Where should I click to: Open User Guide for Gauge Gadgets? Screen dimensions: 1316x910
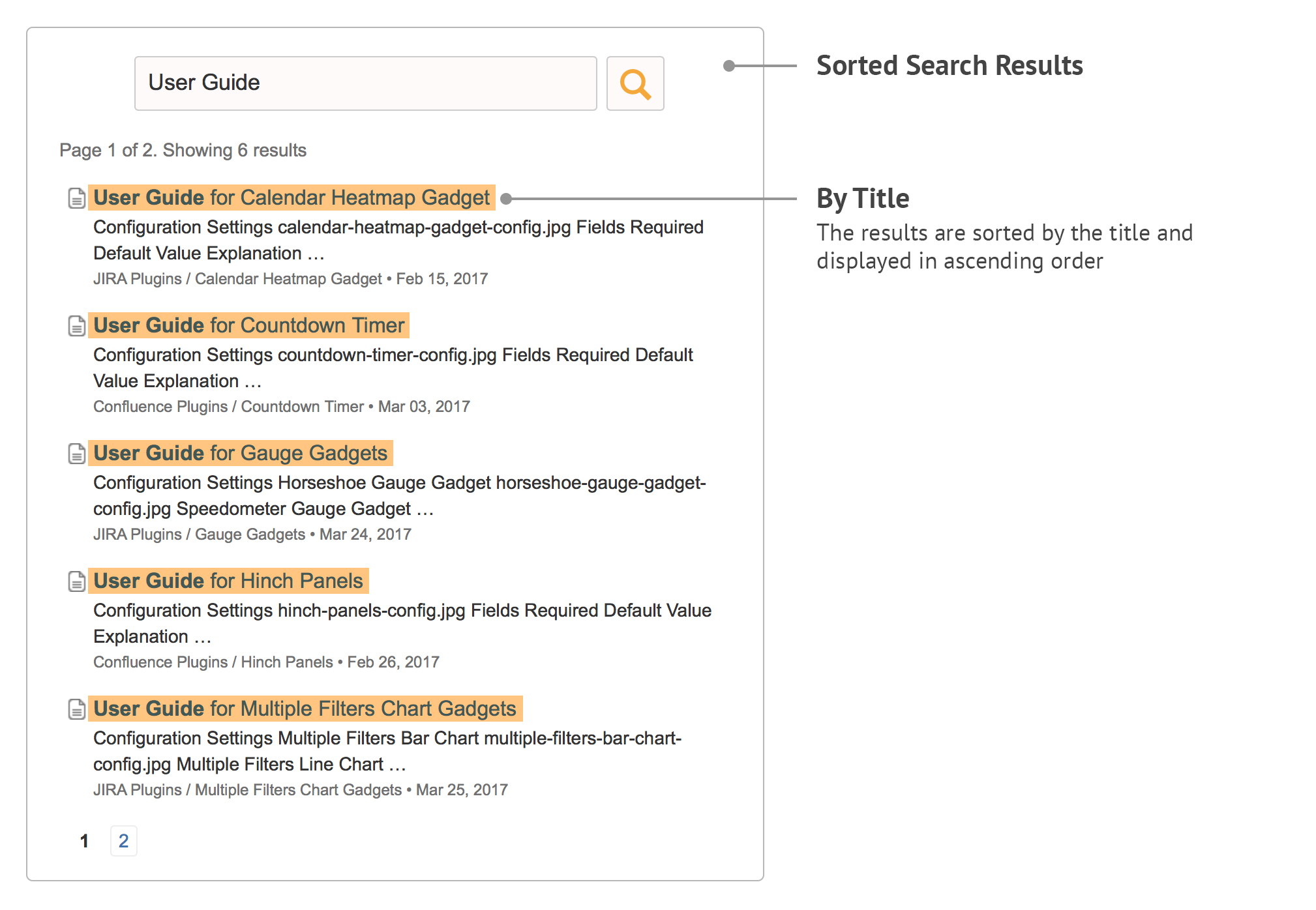pos(240,453)
